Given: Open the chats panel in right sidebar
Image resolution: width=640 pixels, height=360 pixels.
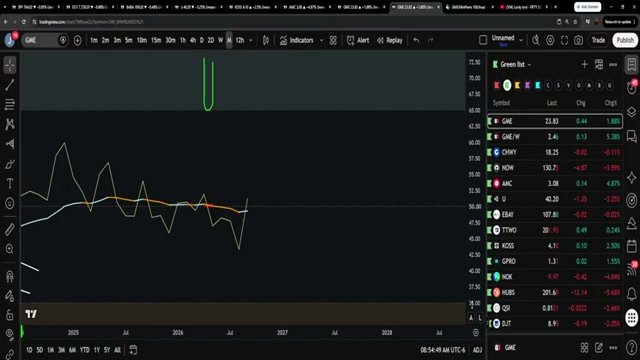Looking at the screenshot, I should click(x=631, y=136).
